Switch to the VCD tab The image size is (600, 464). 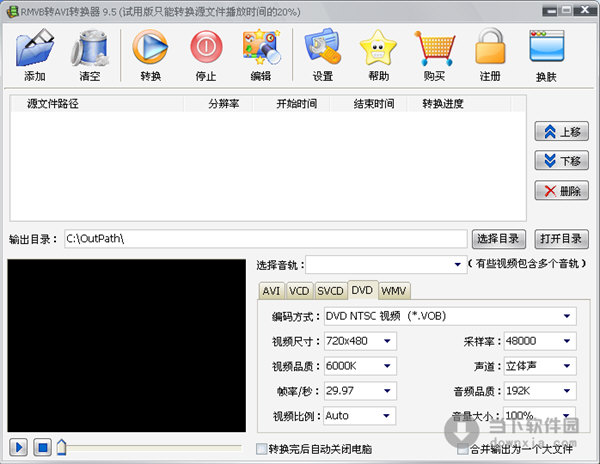[x=299, y=291]
